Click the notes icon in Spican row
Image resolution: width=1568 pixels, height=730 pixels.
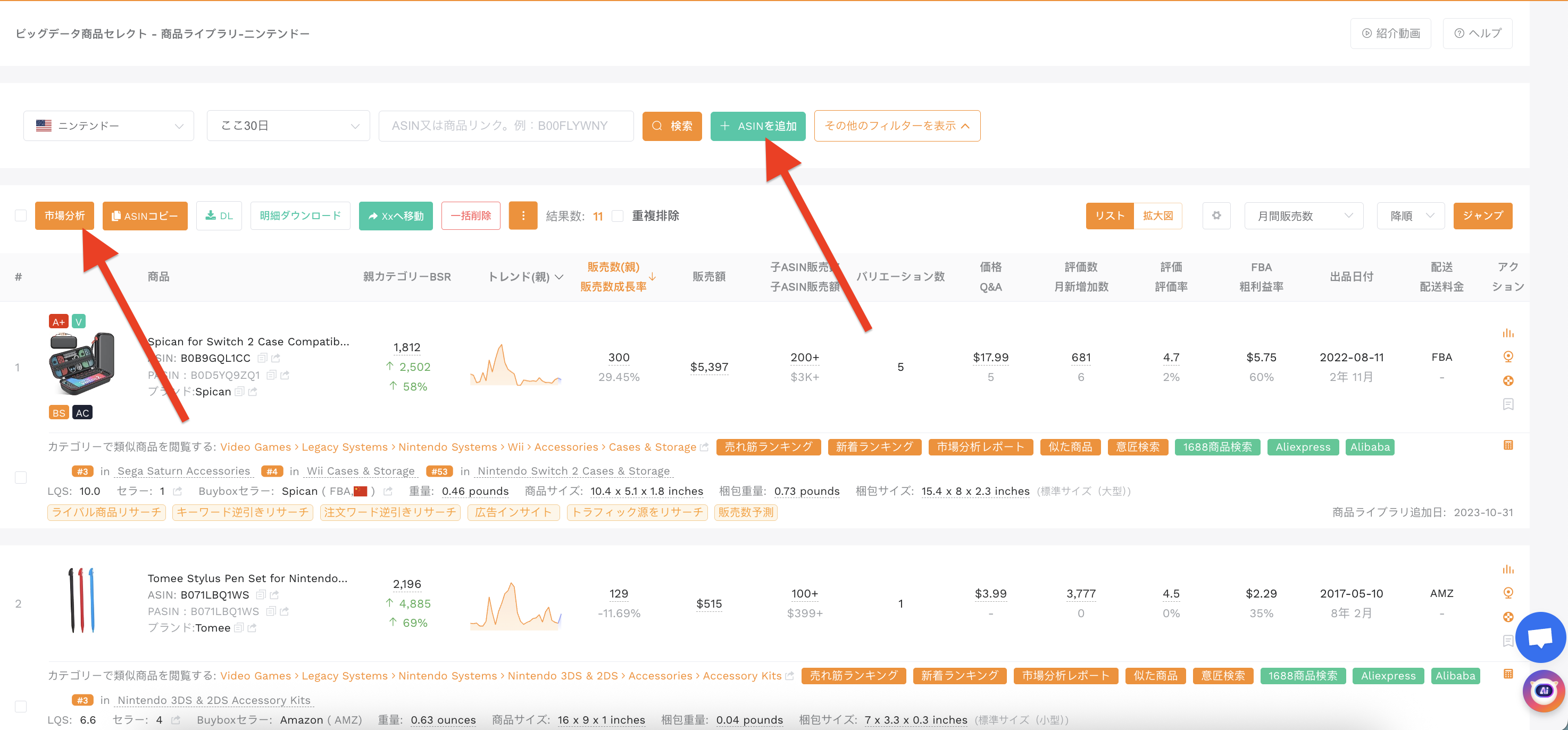(1508, 404)
